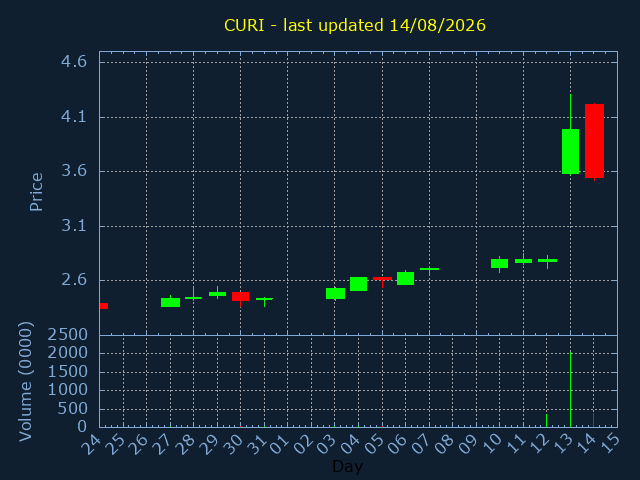Click the 2000 volume axis tick label
This screenshot has height=480, width=640.
(67, 353)
